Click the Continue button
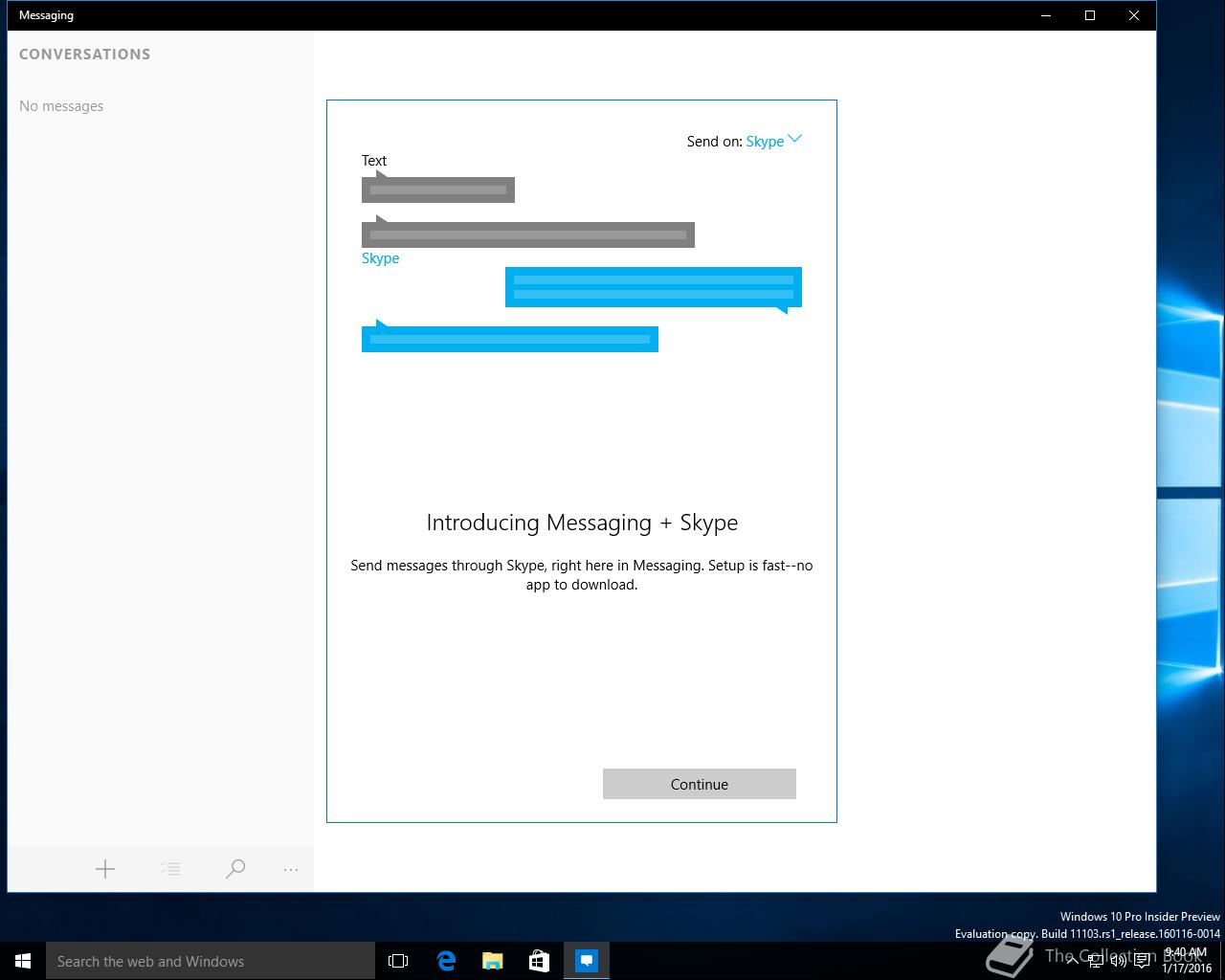 point(700,784)
